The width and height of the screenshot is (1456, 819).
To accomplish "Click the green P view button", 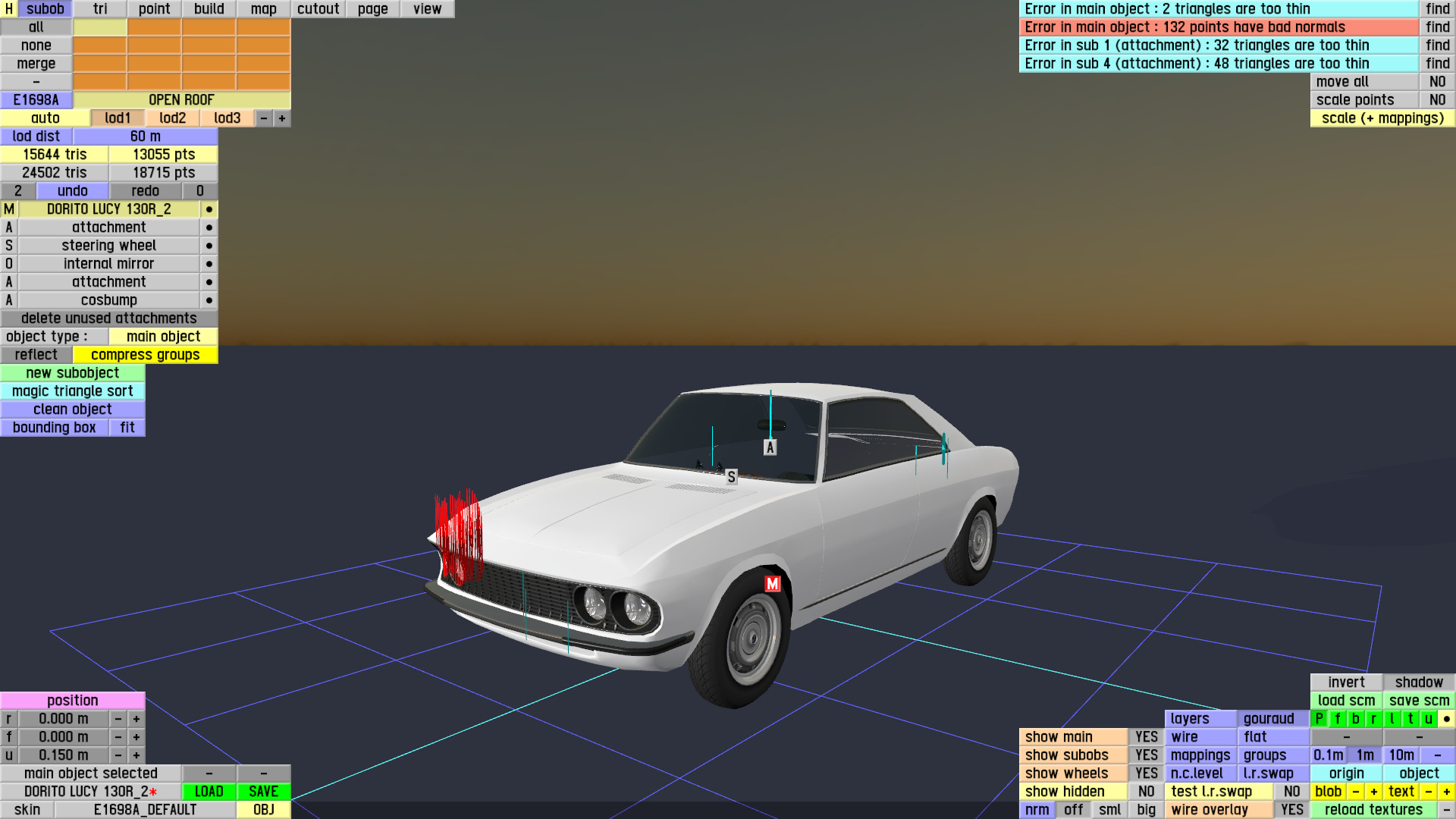I will click(1319, 719).
